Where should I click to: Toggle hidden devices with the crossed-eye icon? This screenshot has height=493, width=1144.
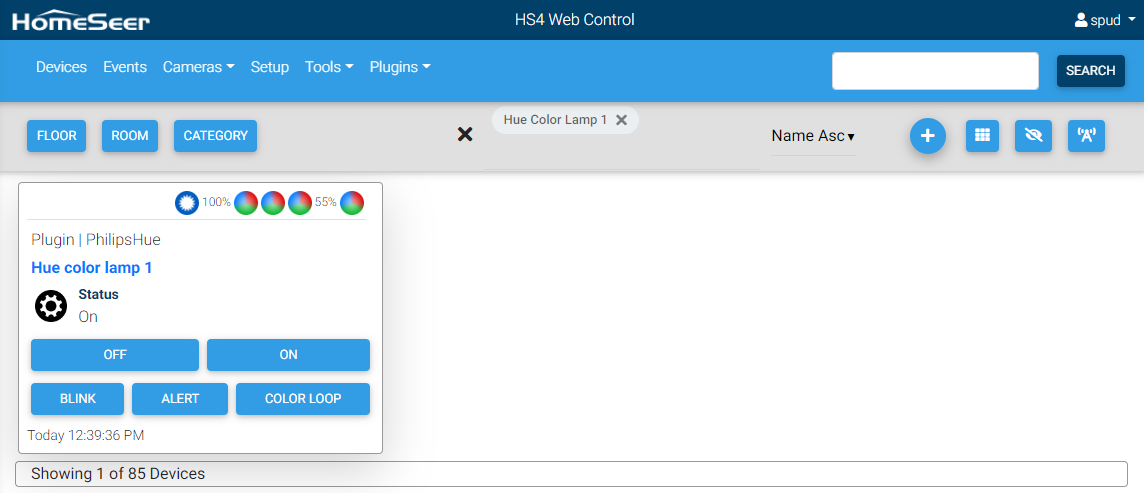(1033, 136)
